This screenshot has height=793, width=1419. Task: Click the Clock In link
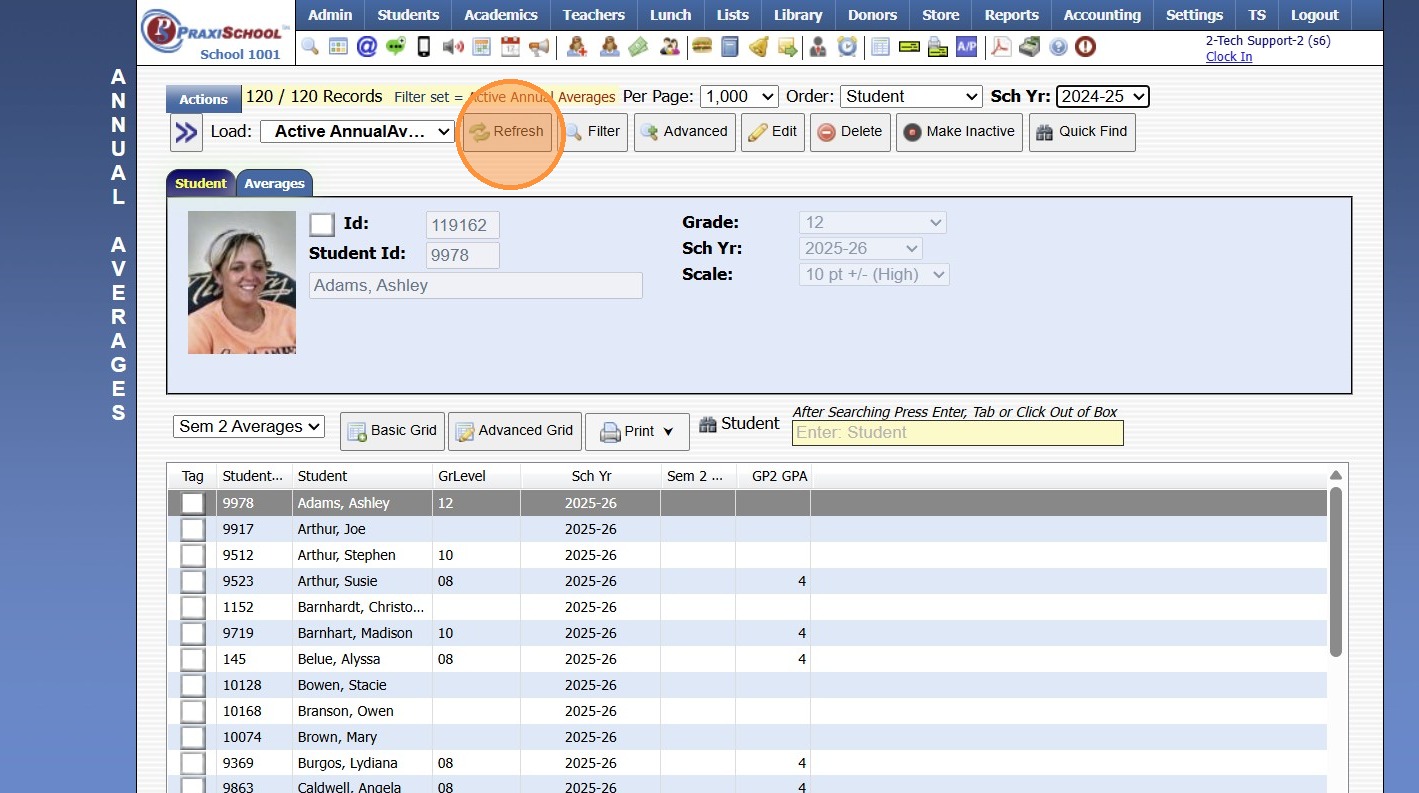(1228, 57)
